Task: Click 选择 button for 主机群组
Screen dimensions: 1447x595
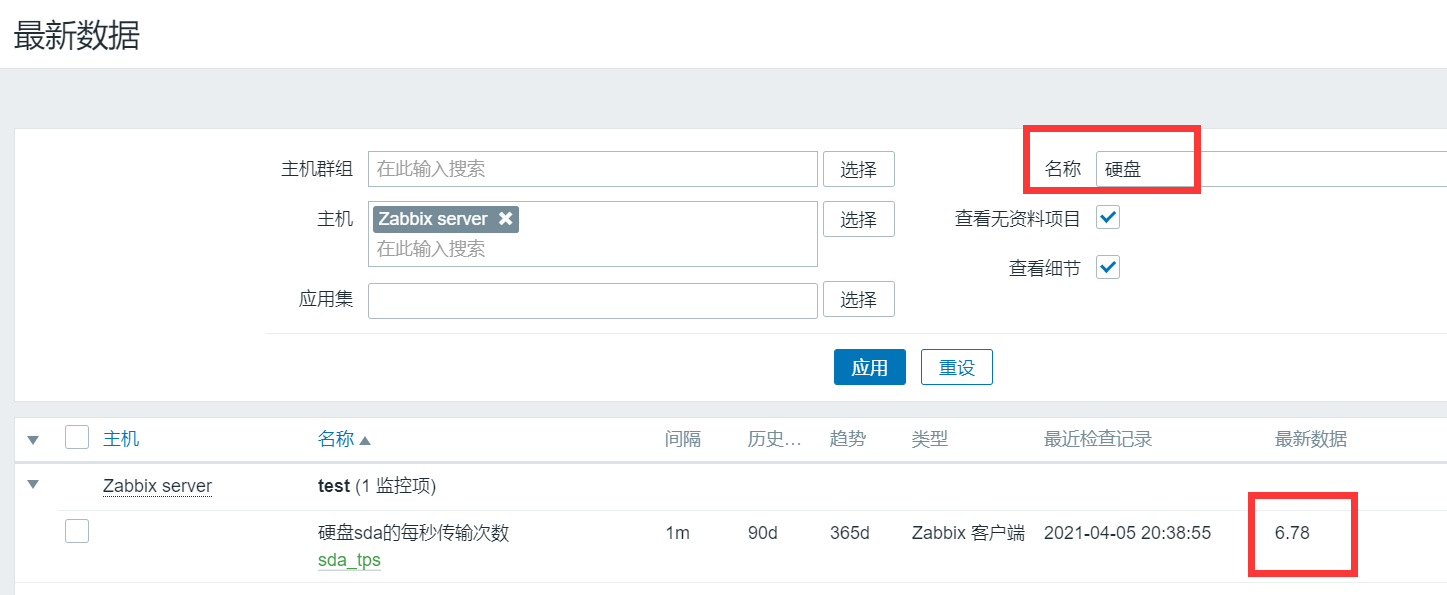Action: (858, 169)
